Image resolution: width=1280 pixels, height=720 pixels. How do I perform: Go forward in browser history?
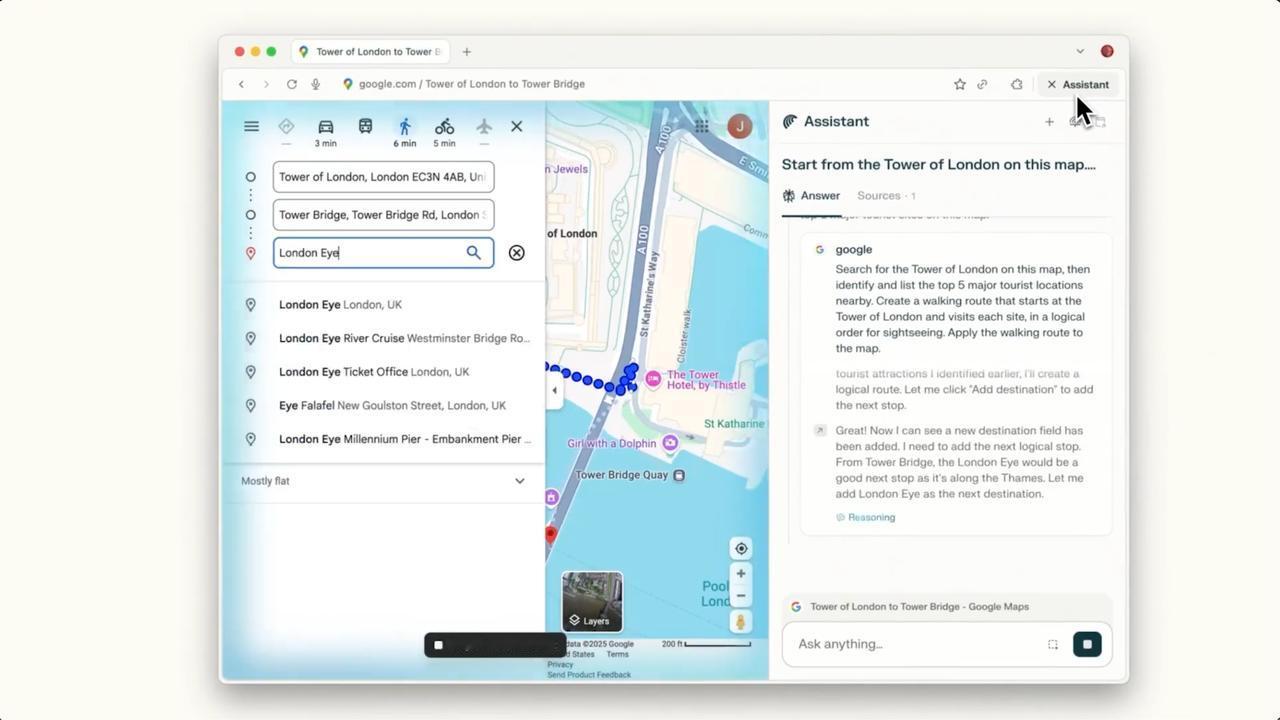coord(266,84)
